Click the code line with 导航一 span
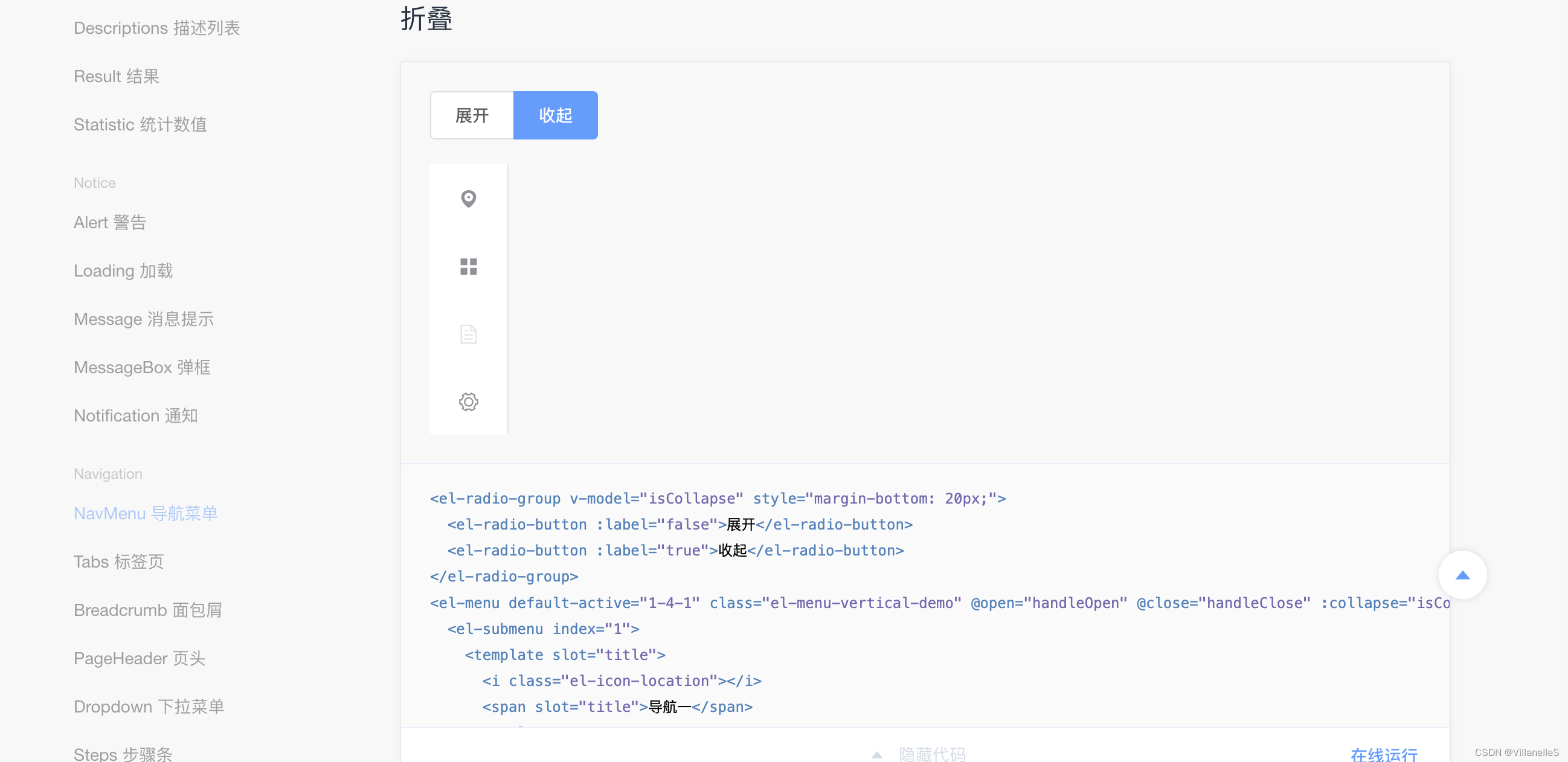The height and width of the screenshot is (762, 1568). 617,706
